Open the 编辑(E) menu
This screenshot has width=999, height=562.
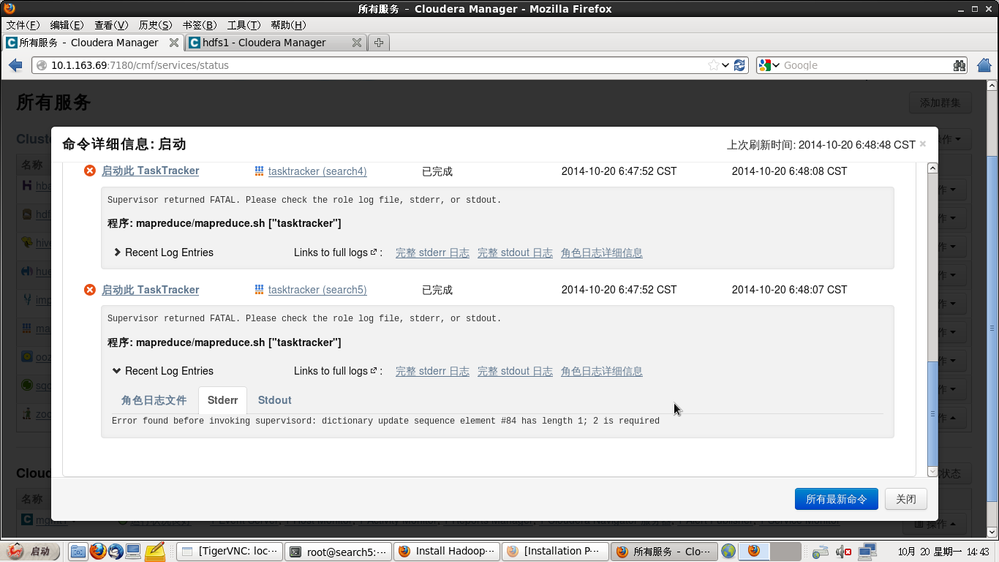coord(67,25)
